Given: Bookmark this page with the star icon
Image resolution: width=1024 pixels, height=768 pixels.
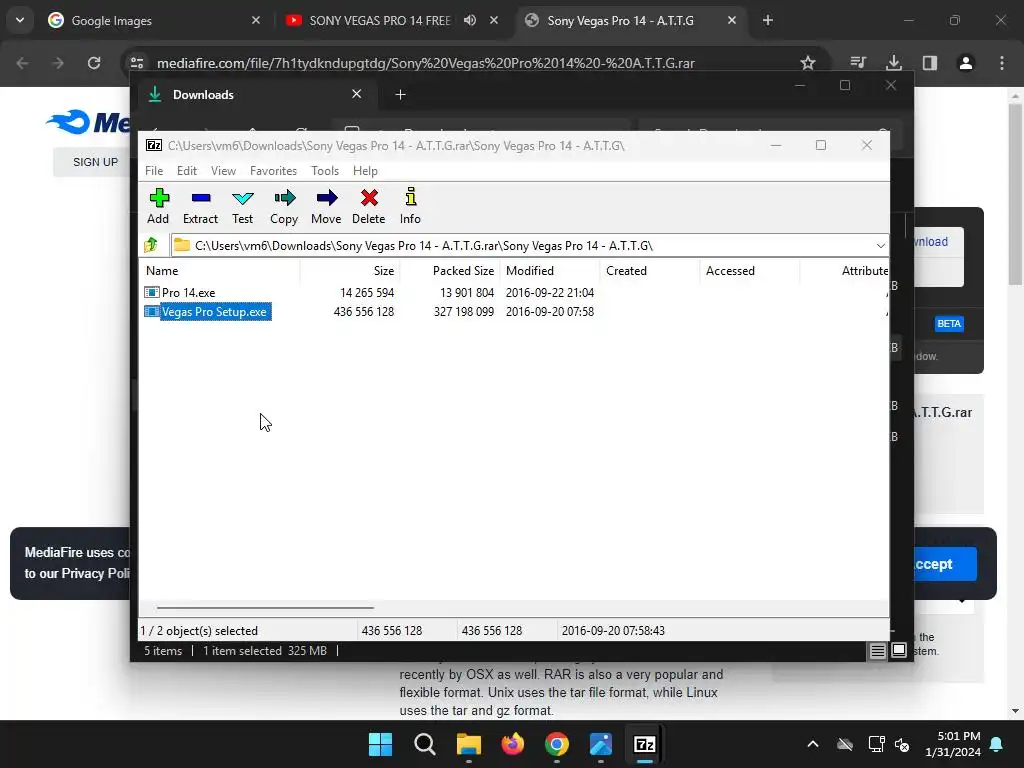Looking at the screenshot, I should click(x=808, y=63).
